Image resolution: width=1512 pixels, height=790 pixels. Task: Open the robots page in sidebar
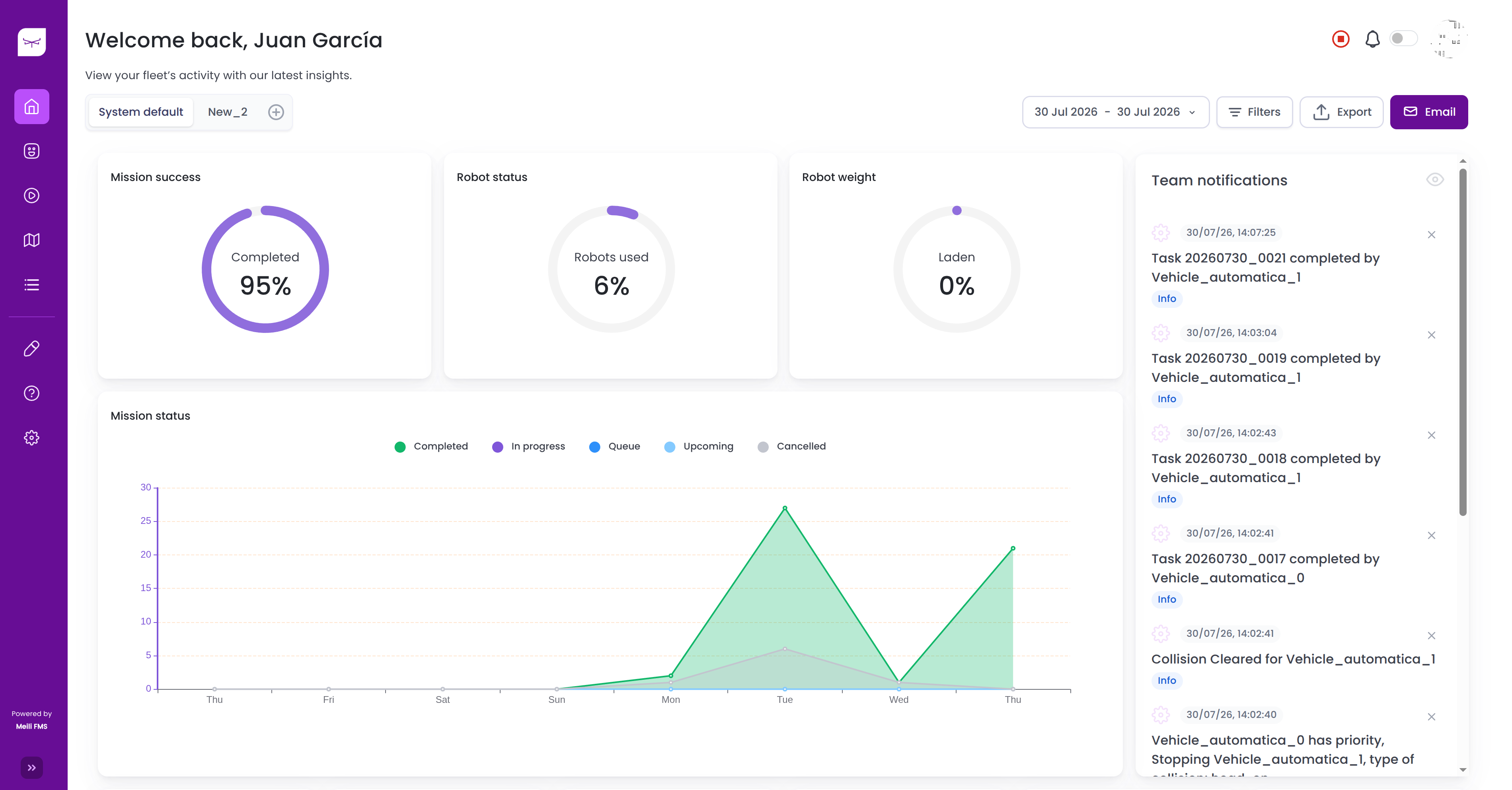32,151
